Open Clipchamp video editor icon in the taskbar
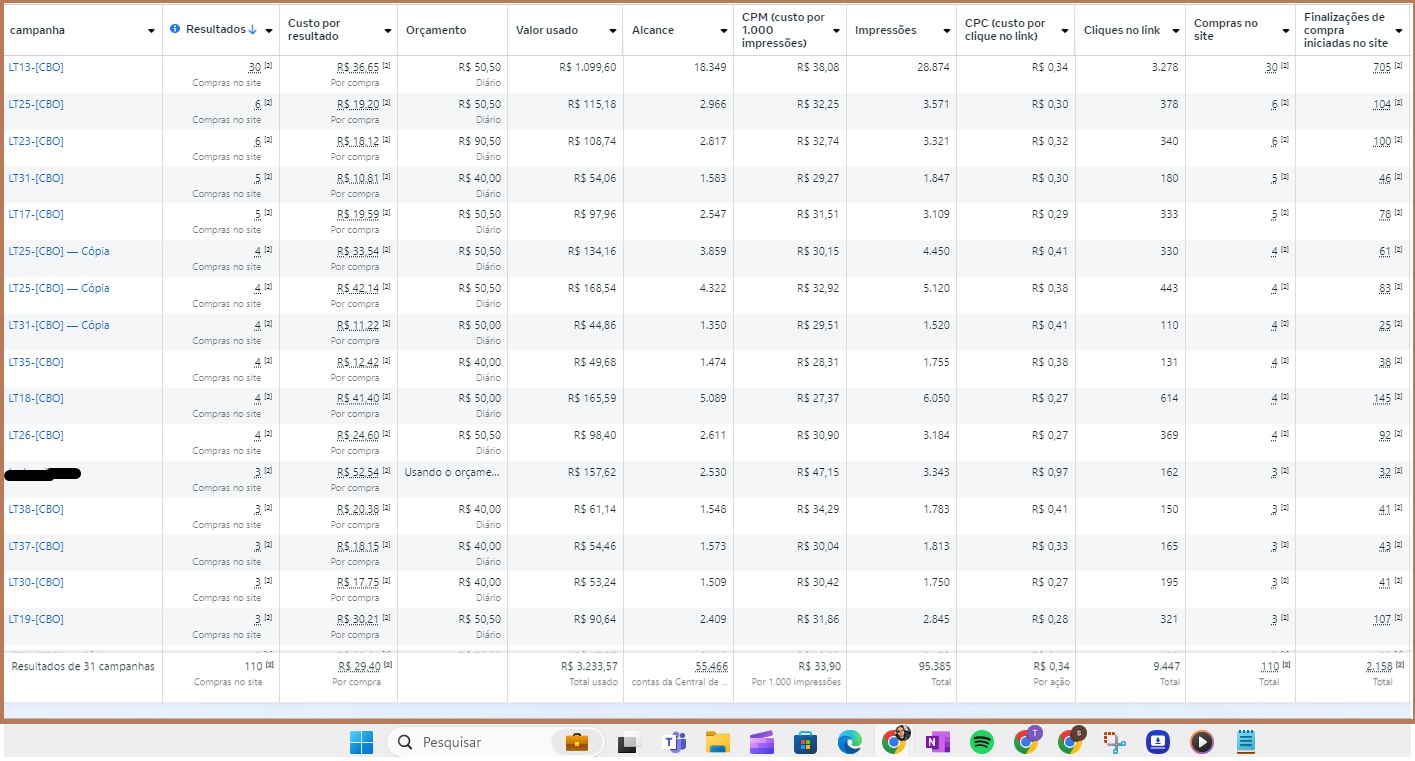This screenshot has width=1415, height=761. tap(762, 742)
